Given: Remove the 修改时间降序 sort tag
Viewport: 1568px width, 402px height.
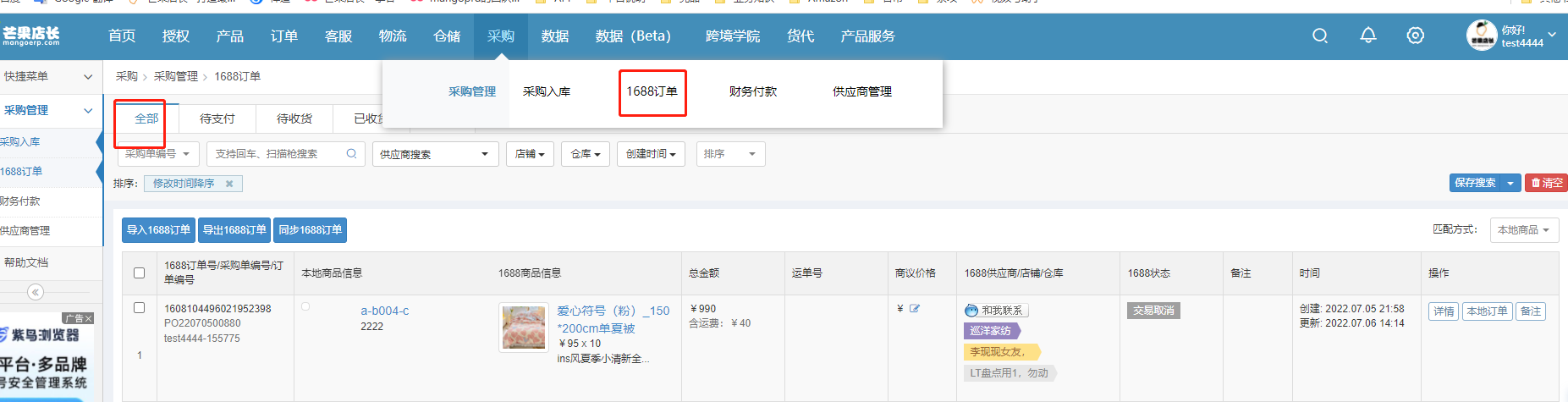Looking at the screenshot, I should (229, 184).
